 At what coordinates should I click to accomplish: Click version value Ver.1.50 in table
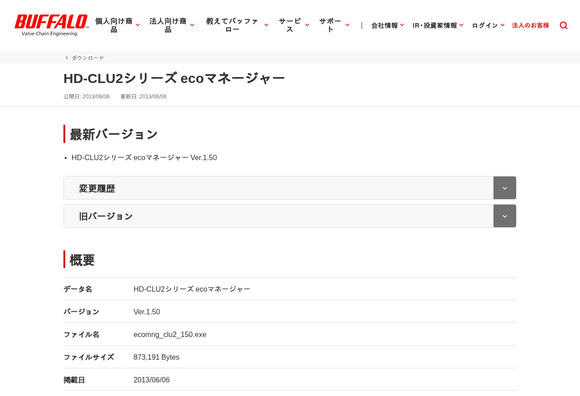[147, 312]
